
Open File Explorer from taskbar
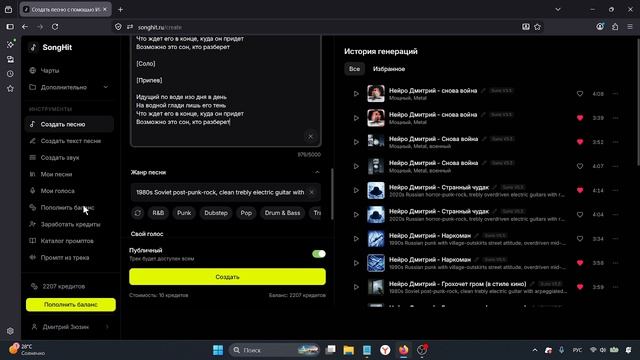point(349,350)
